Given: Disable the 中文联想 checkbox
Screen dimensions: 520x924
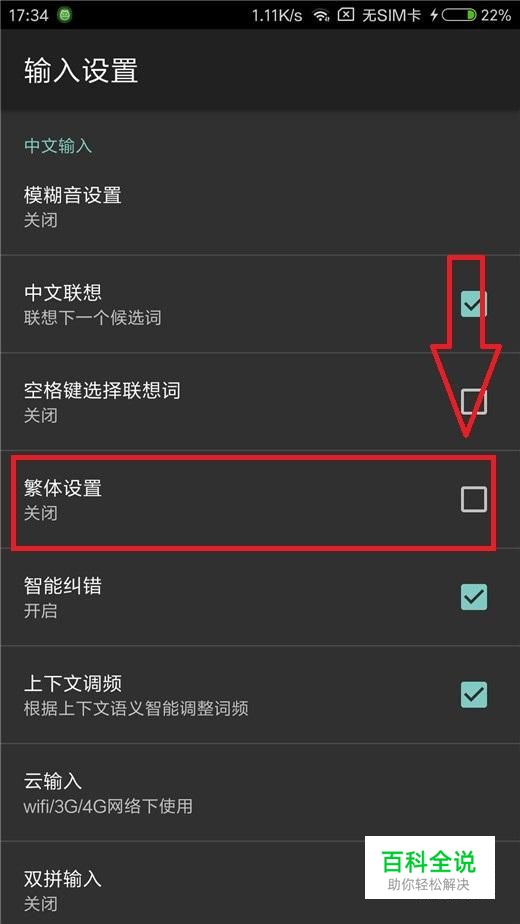Looking at the screenshot, I should pyautogui.click(x=473, y=304).
